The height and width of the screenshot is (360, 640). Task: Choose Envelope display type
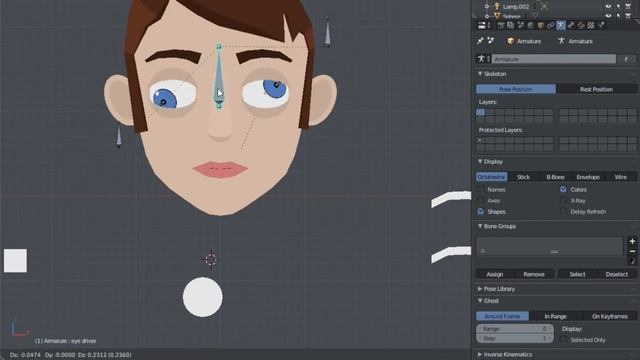coord(588,177)
